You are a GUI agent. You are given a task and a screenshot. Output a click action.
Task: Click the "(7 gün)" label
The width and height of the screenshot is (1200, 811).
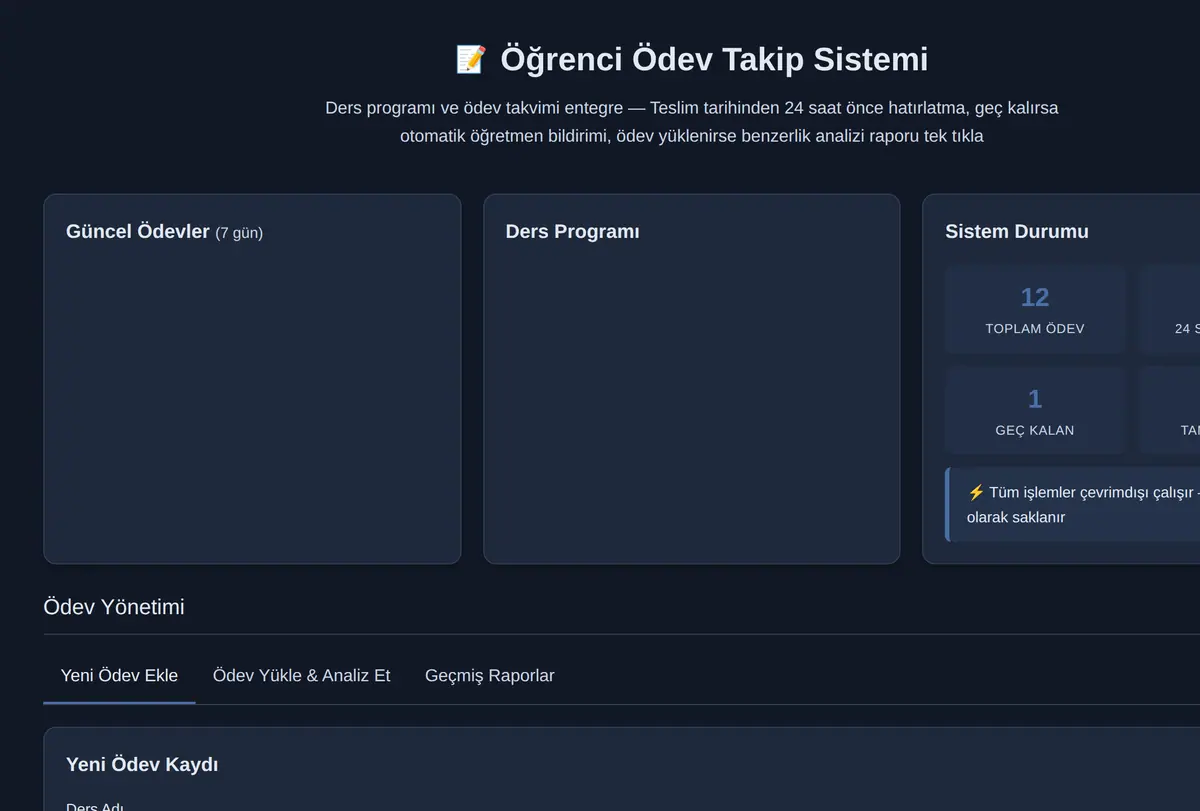(x=239, y=233)
